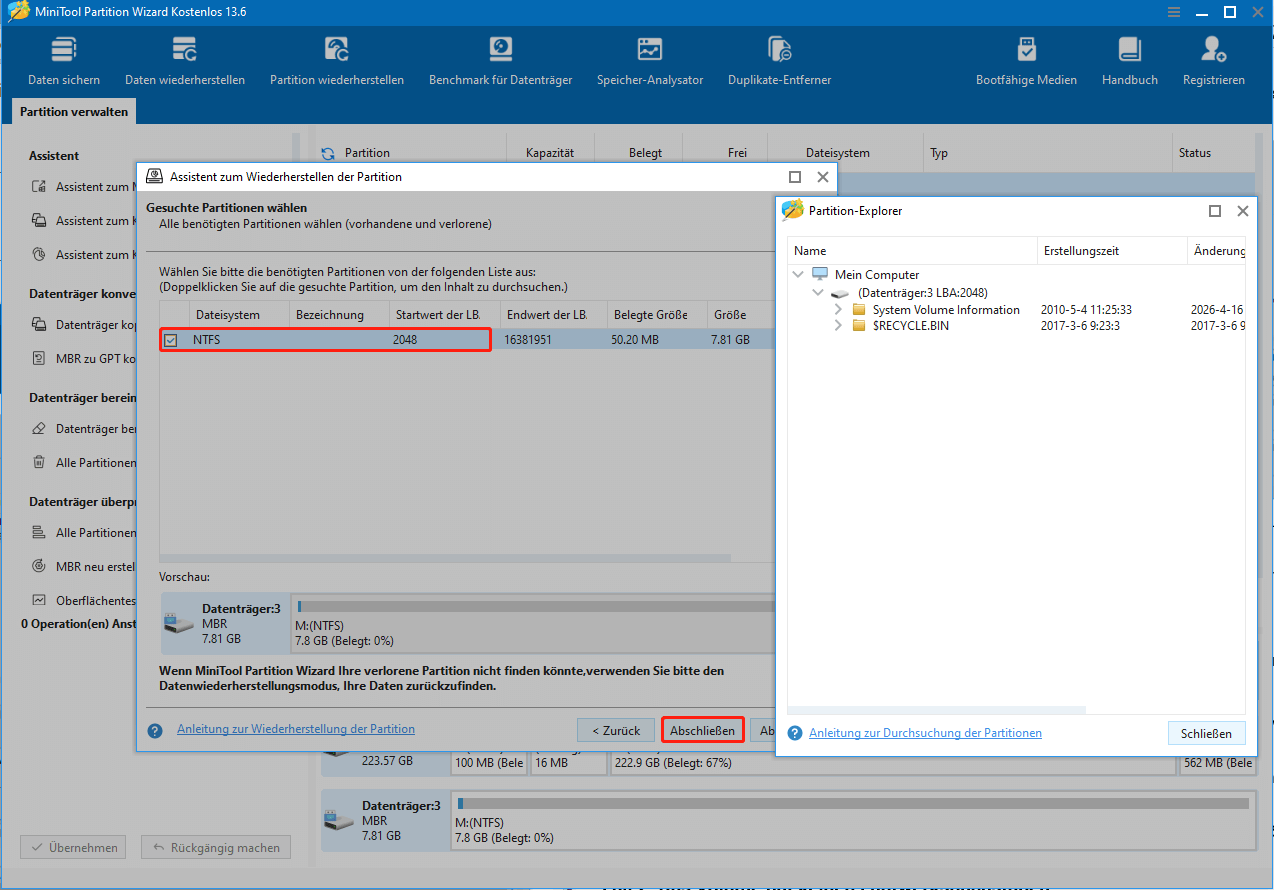Open Anleitung zur Wiederherstellung der Partition link
The height and width of the screenshot is (890, 1274).
296,729
